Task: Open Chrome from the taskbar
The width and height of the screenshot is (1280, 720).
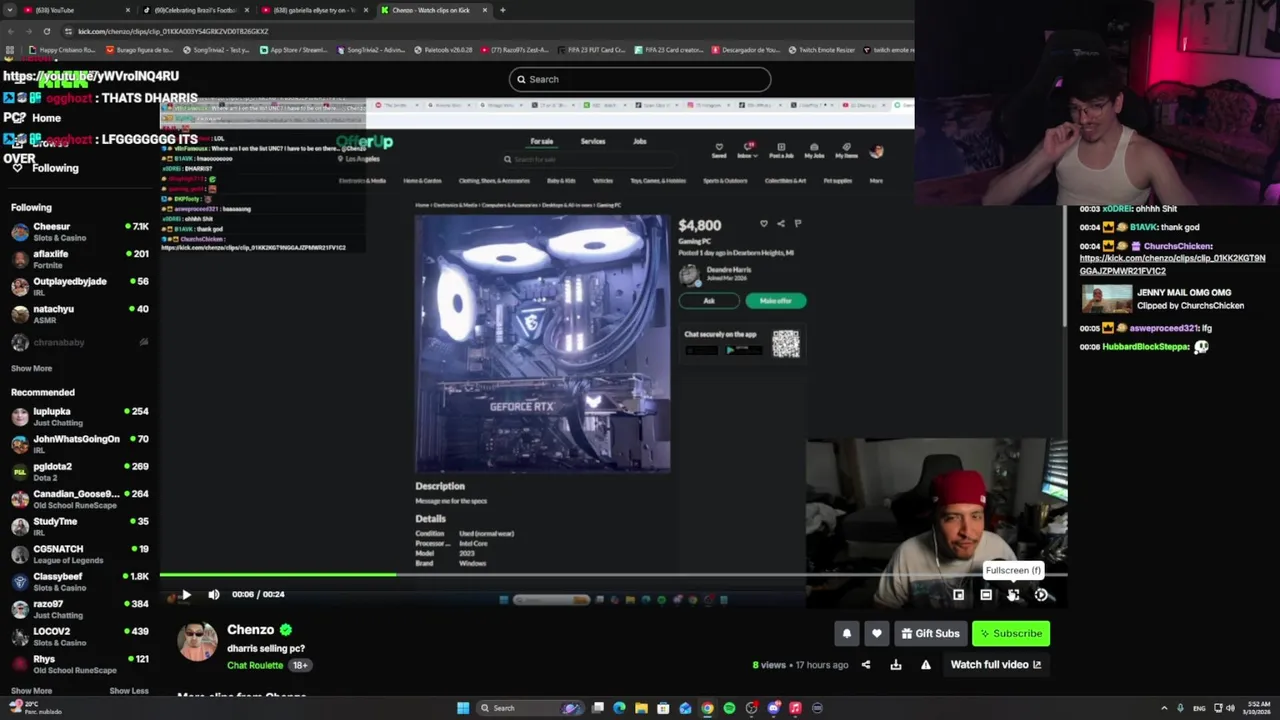Action: click(707, 708)
